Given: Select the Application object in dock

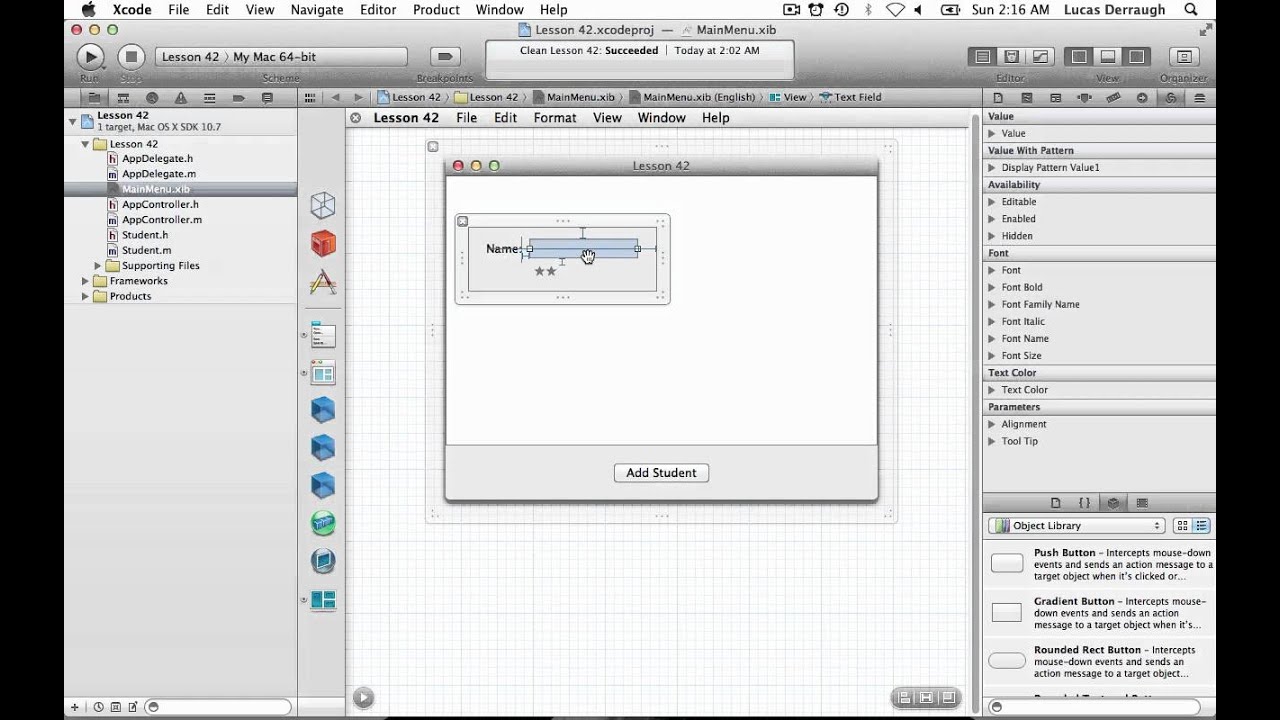Looking at the screenshot, I should tap(322, 282).
